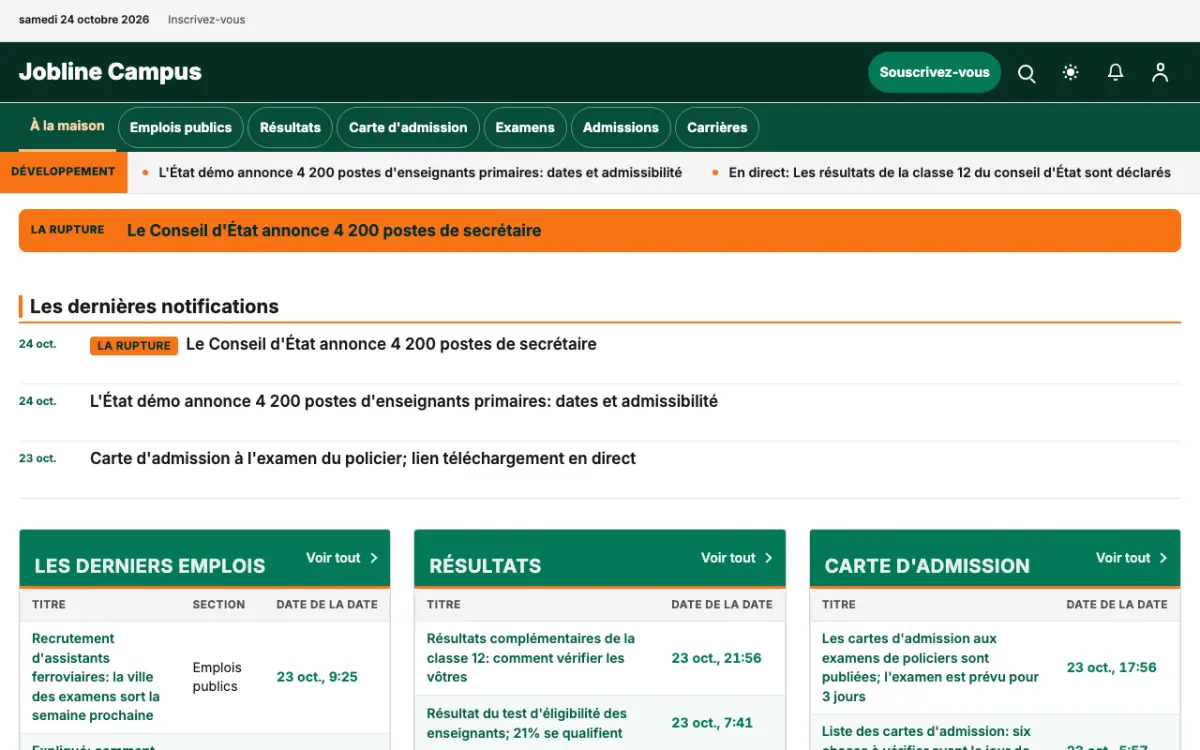Open the Emplois publics tab

pos(180,127)
